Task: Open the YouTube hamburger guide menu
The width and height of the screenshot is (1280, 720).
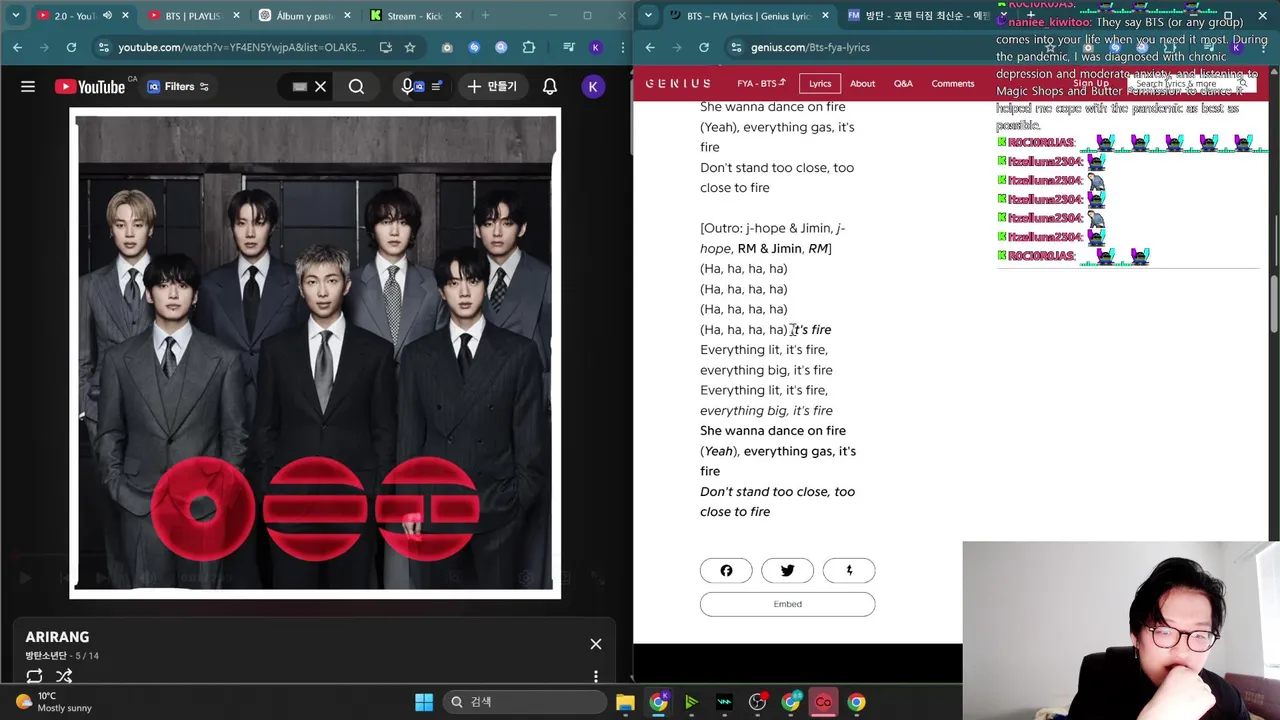Action: click(28, 87)
